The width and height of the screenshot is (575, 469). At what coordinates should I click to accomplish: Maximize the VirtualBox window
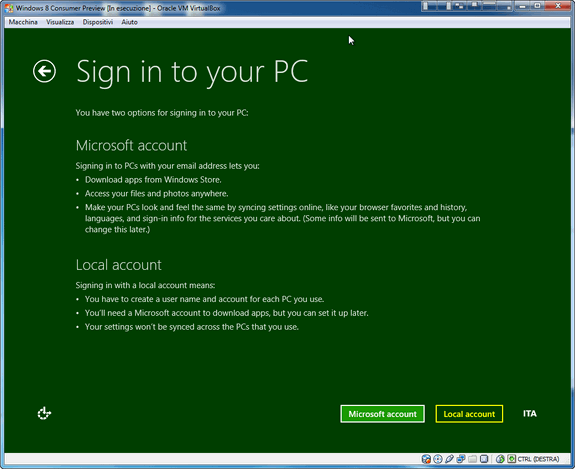pyautogui.click(x=537, y=6)
